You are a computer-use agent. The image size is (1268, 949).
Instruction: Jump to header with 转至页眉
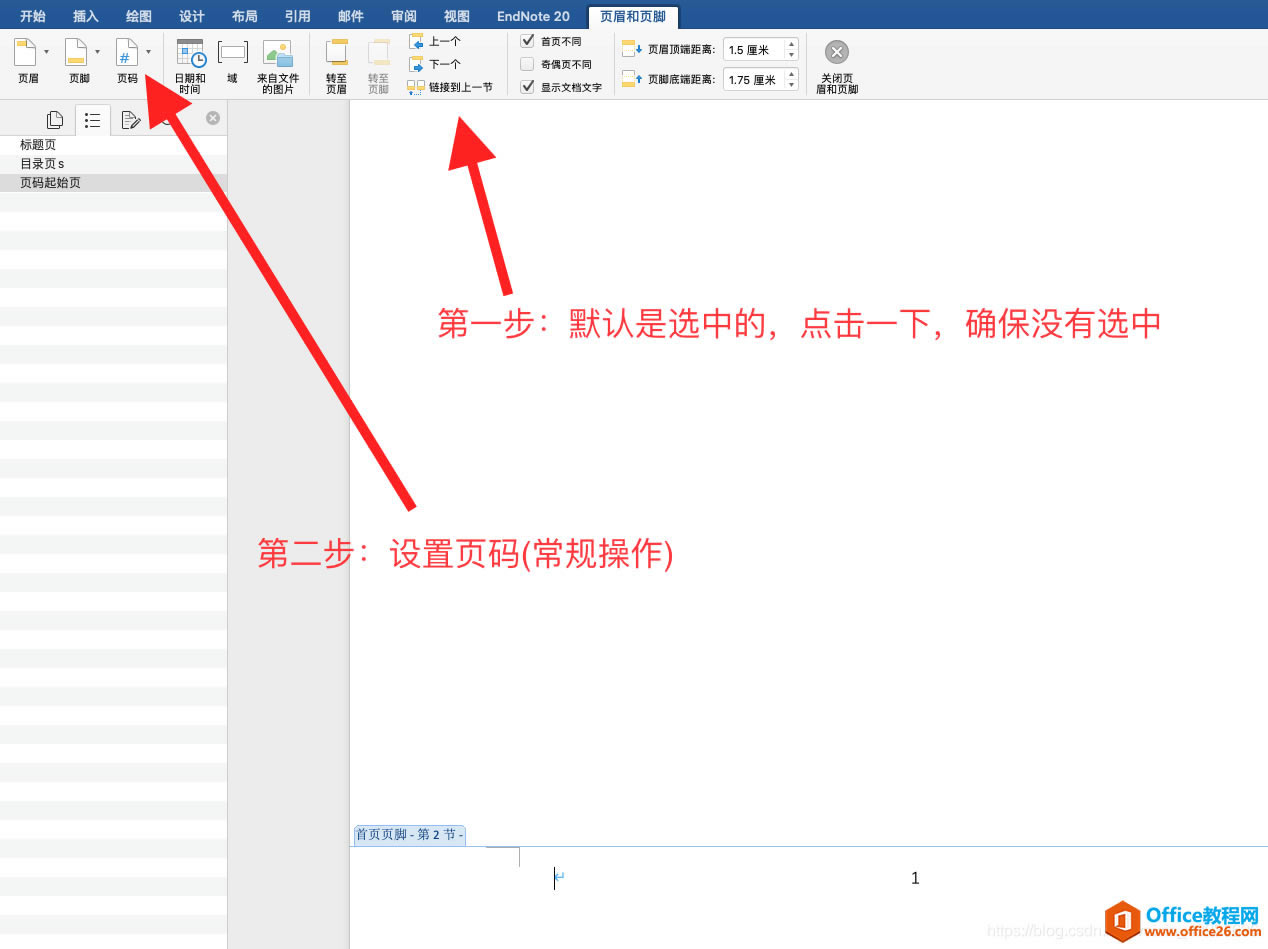(335, 62)
